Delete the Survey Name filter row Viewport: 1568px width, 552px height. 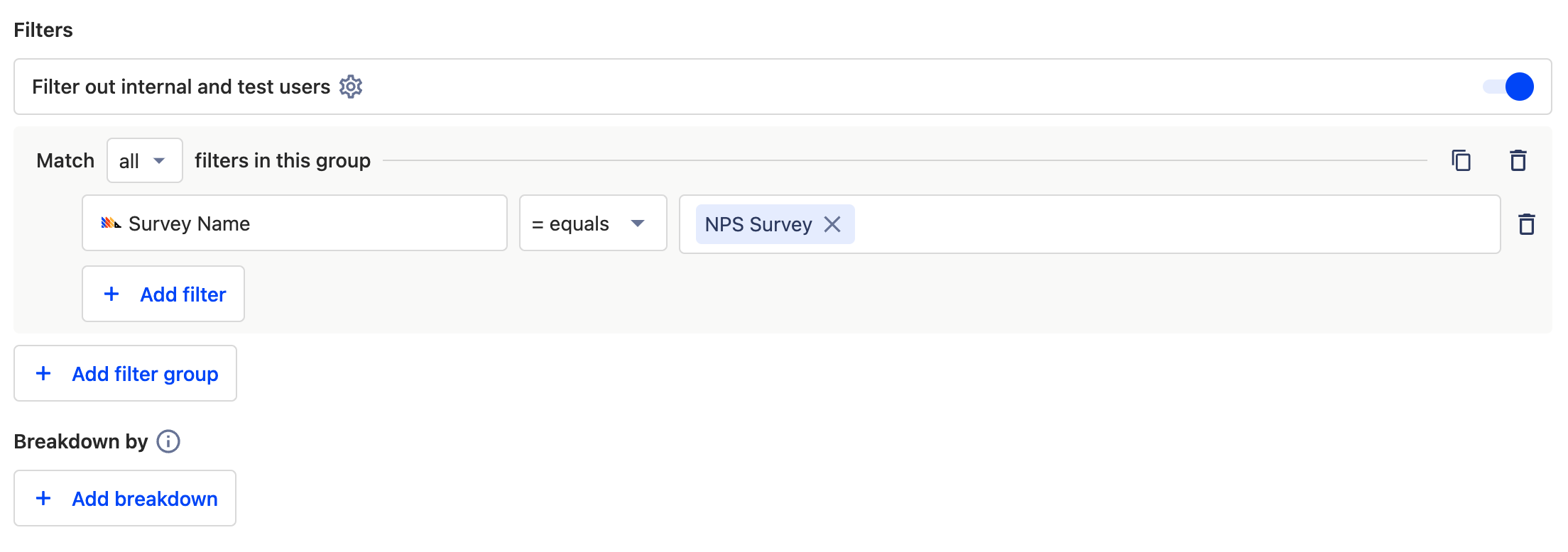pyautogui.click(x=1526, y=224)
